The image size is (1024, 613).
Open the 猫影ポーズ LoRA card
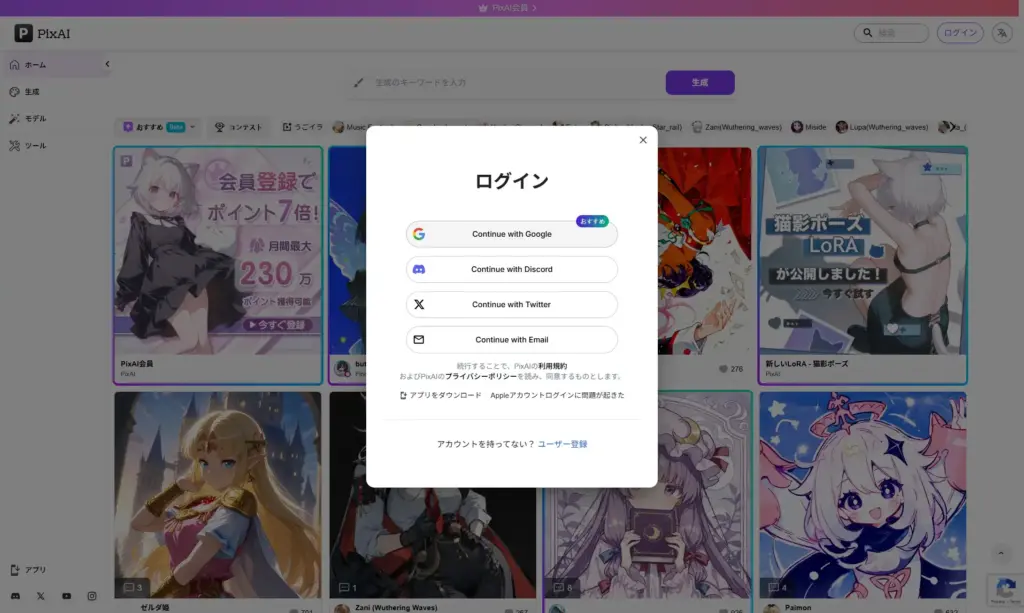click(862, 265)
